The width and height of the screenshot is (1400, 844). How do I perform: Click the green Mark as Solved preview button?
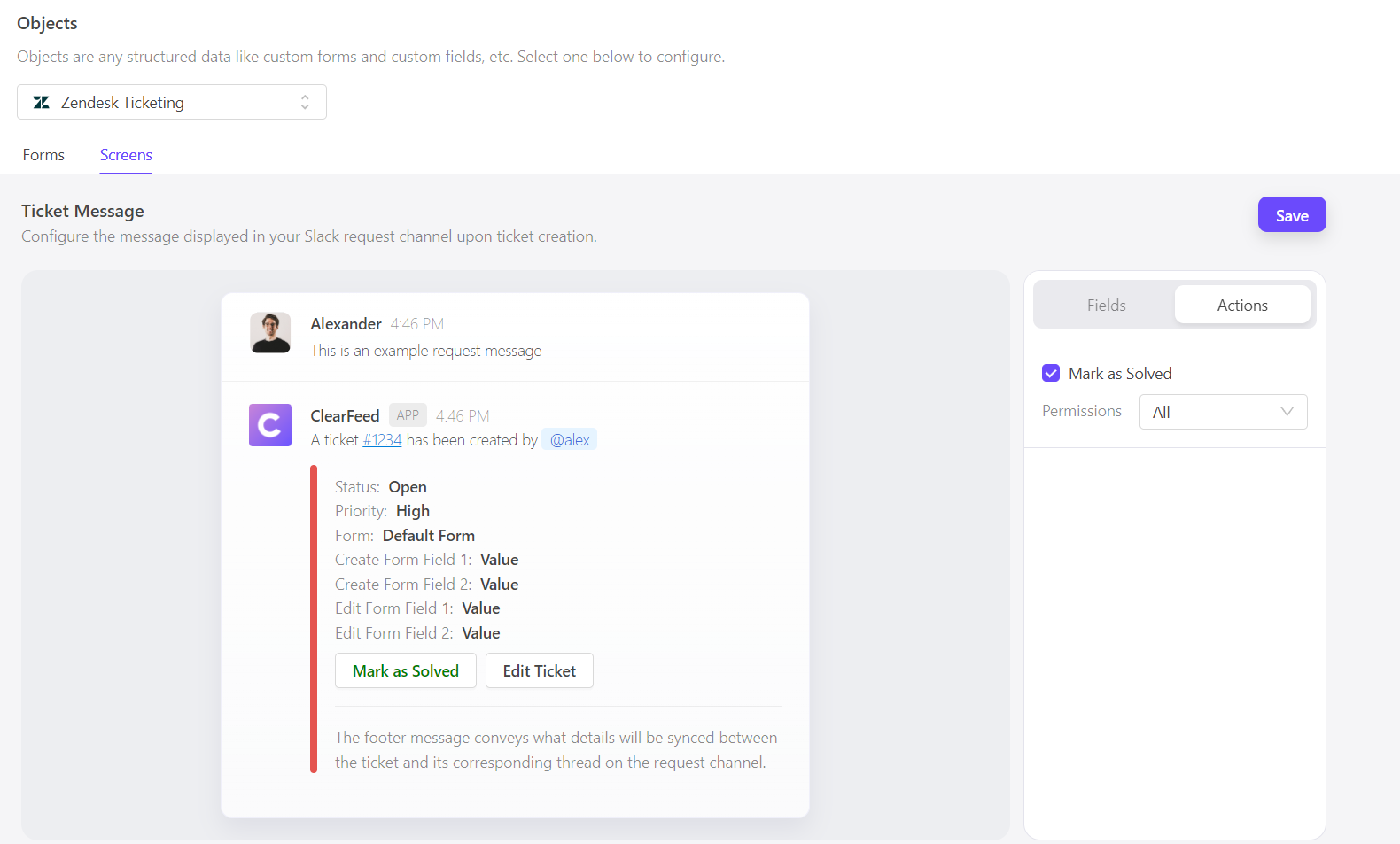(x=406, y=671)
